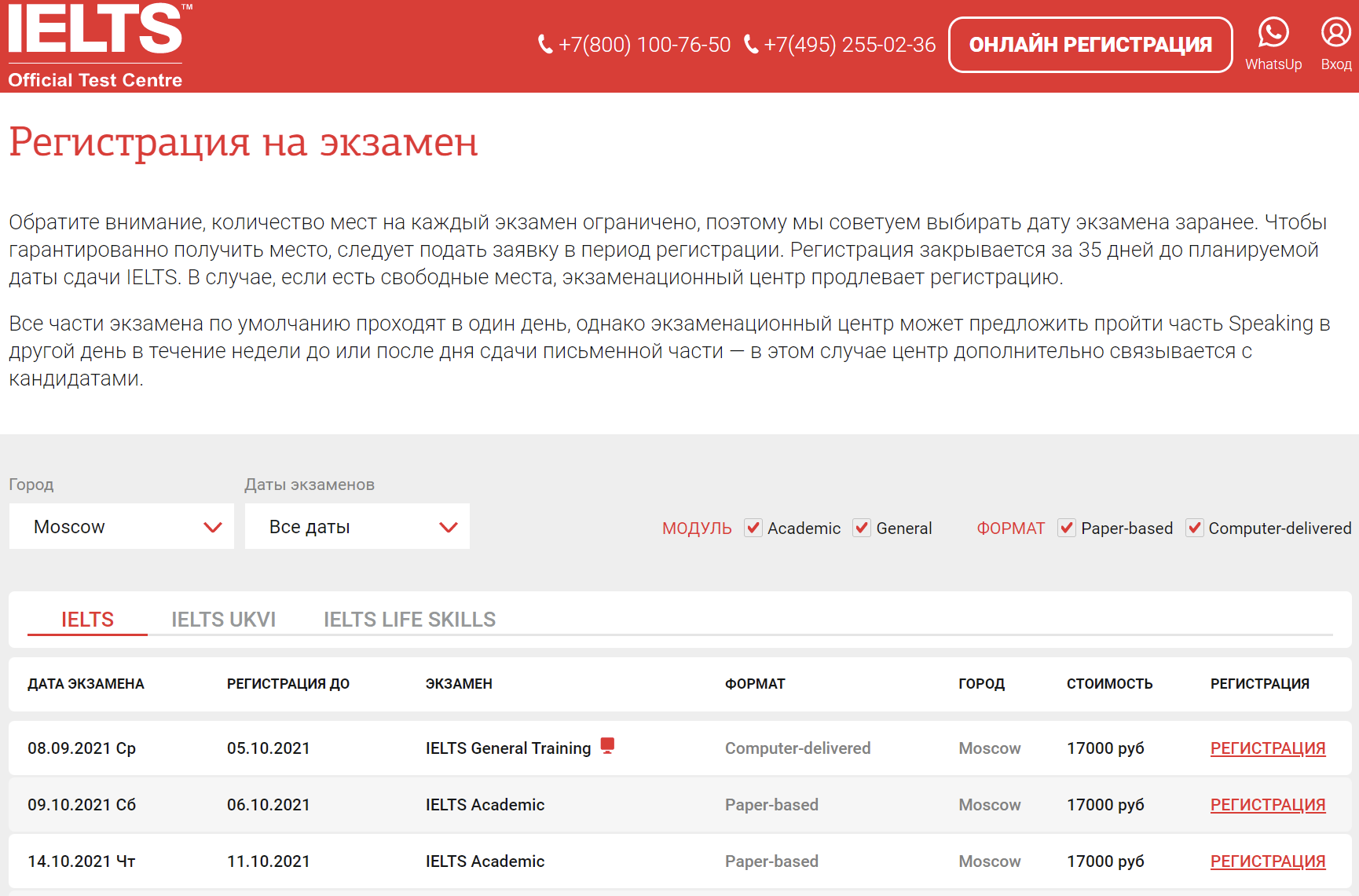
Task: Click the IELTS Official Test Centre logo
Action: click(100, 46)
